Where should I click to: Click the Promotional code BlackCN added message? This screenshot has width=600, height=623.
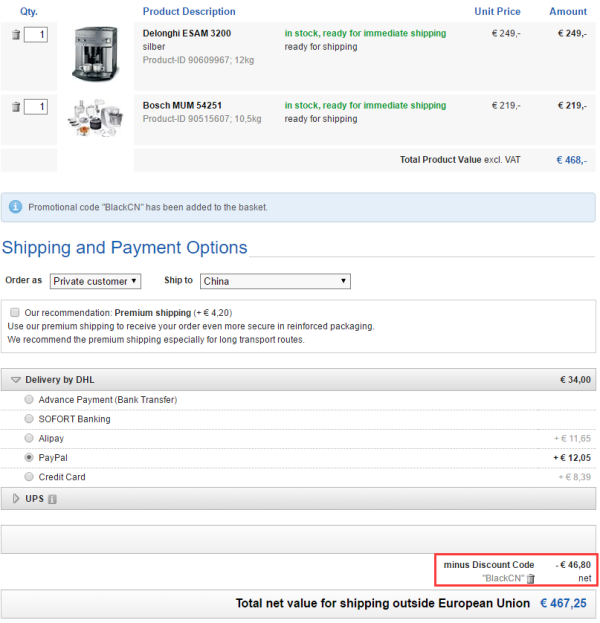click(x=148, y=207)
